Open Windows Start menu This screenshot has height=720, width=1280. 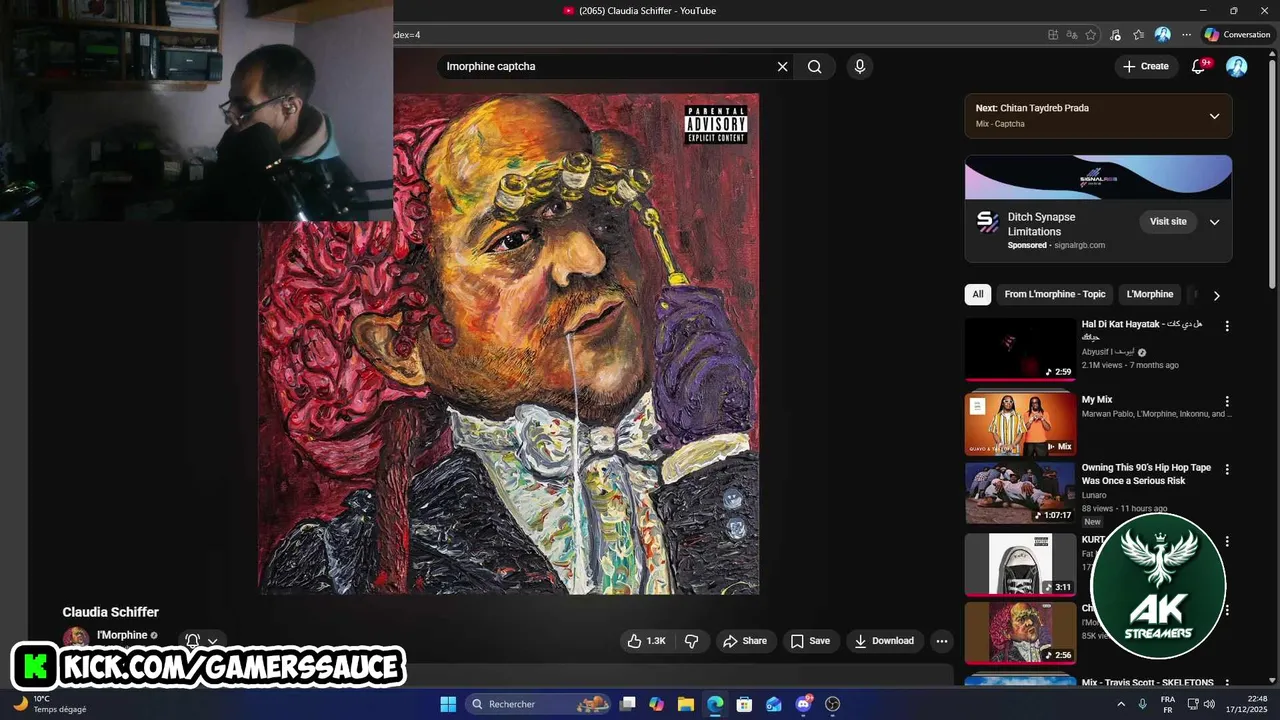[x=448, y=704]
